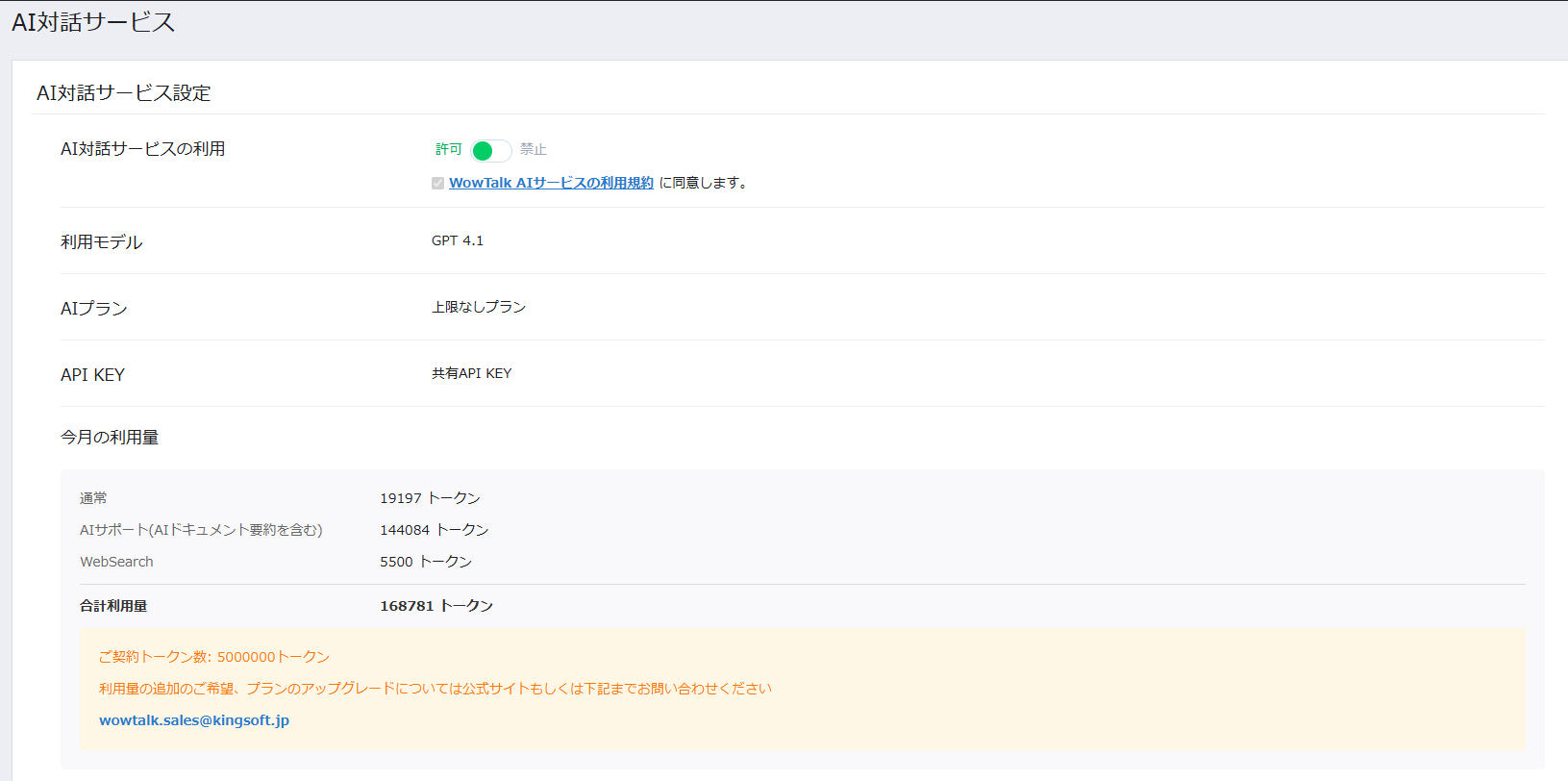This screenshot has width=1568, height=781.
Task: Click the 許可 label beside the switch
Action: click(448, 149)
